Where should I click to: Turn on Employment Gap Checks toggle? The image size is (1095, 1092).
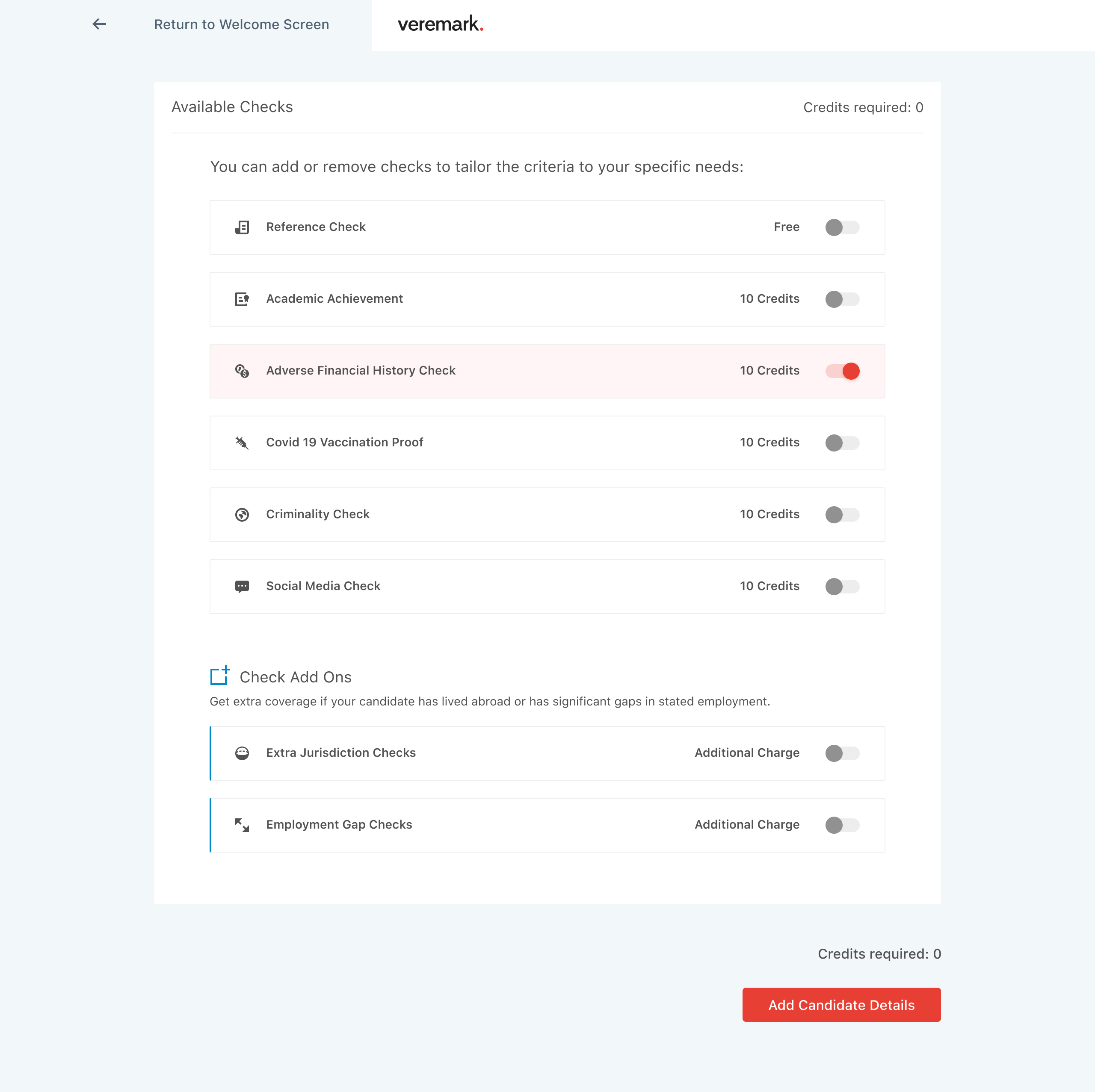[x=842, y=825]
